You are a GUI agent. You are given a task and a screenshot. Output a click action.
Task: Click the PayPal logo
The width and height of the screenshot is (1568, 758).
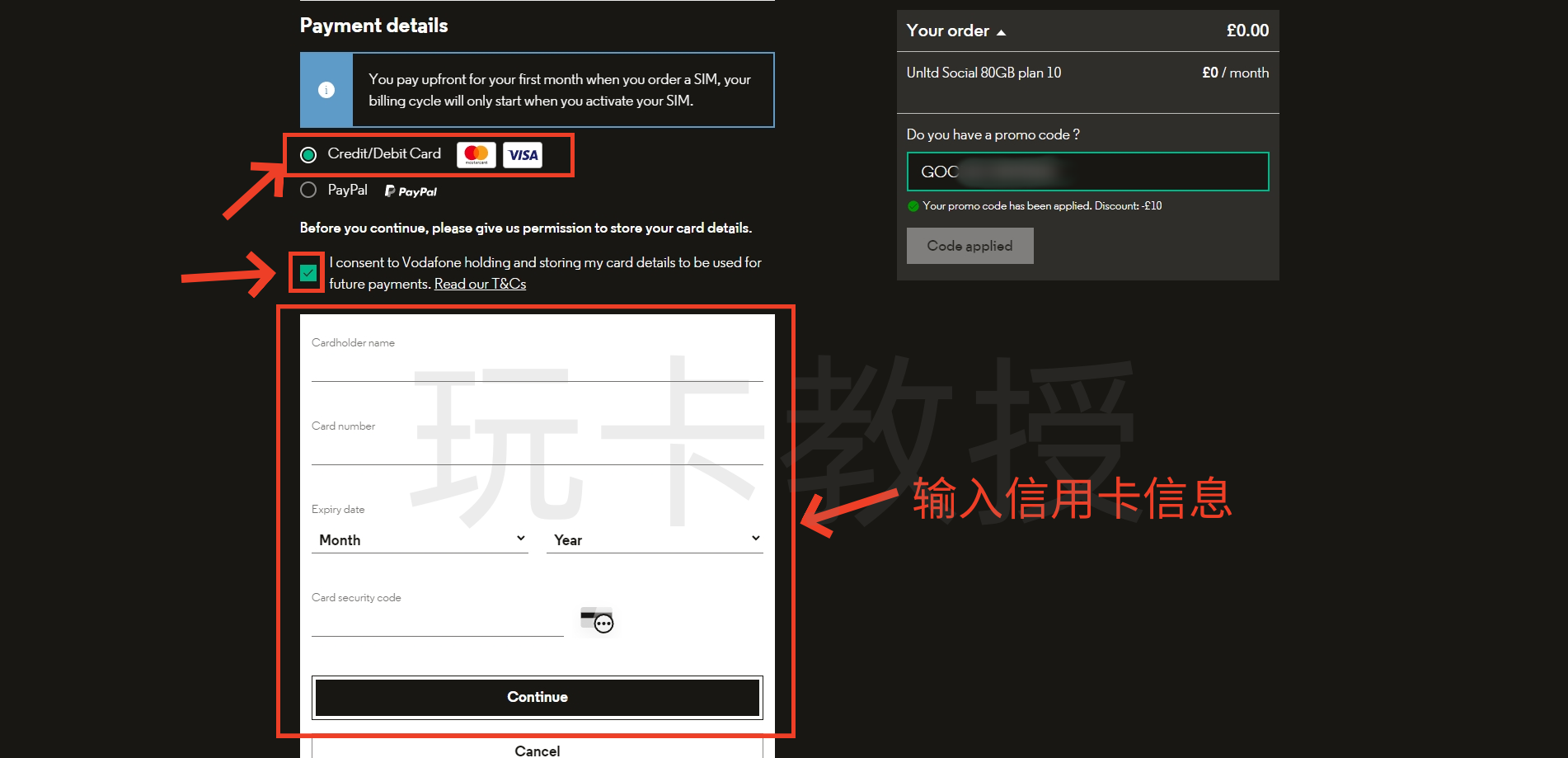(411, 191)
